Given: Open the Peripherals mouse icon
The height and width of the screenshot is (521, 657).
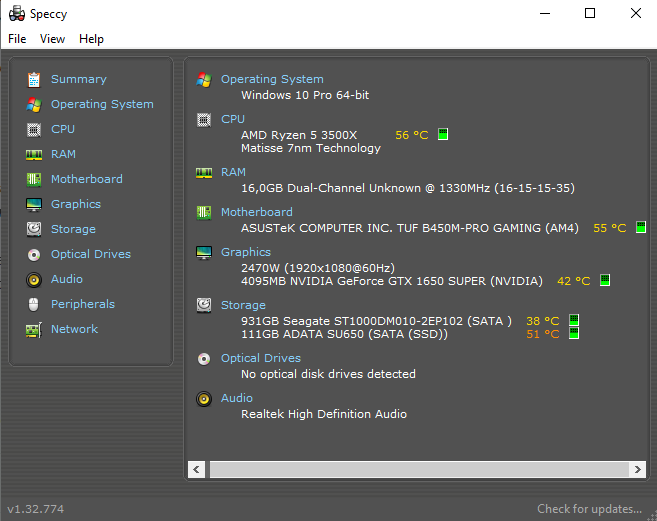Looking at the screenshot, I should pyautogui.click(x=34, y=304).
